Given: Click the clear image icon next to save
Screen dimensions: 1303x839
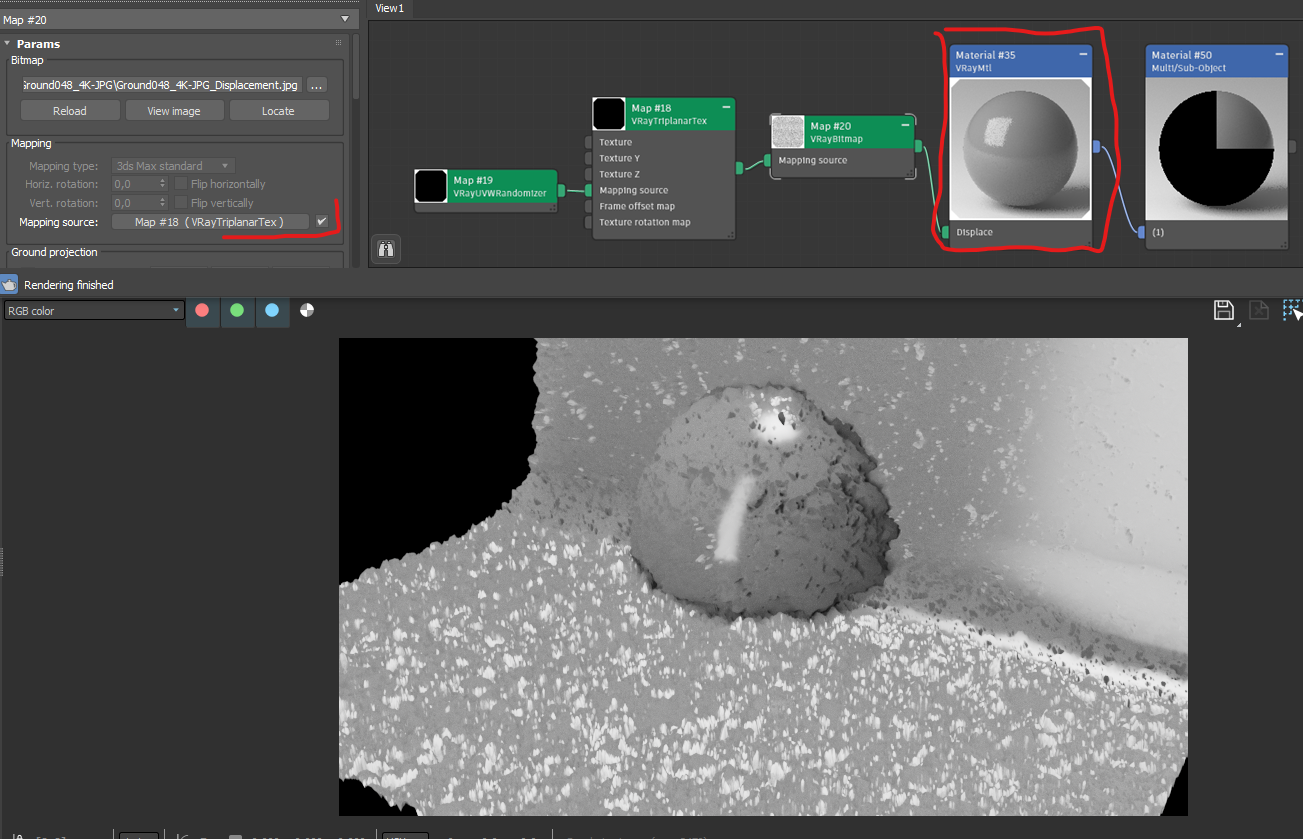Looking at the screenshot, I should (1259, 310).
